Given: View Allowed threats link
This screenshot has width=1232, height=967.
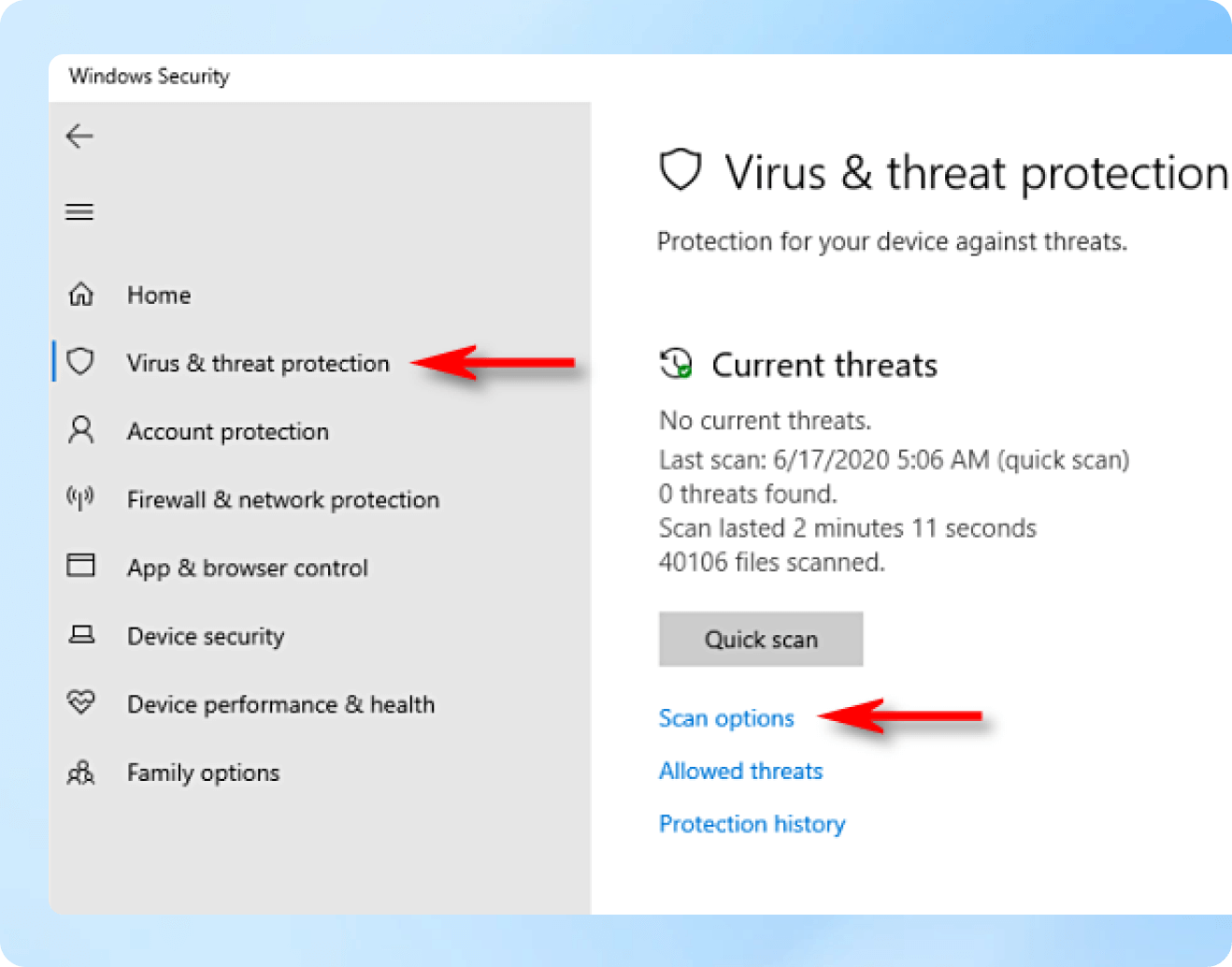Looking at the screenshot, I should (x=740, y=771).
